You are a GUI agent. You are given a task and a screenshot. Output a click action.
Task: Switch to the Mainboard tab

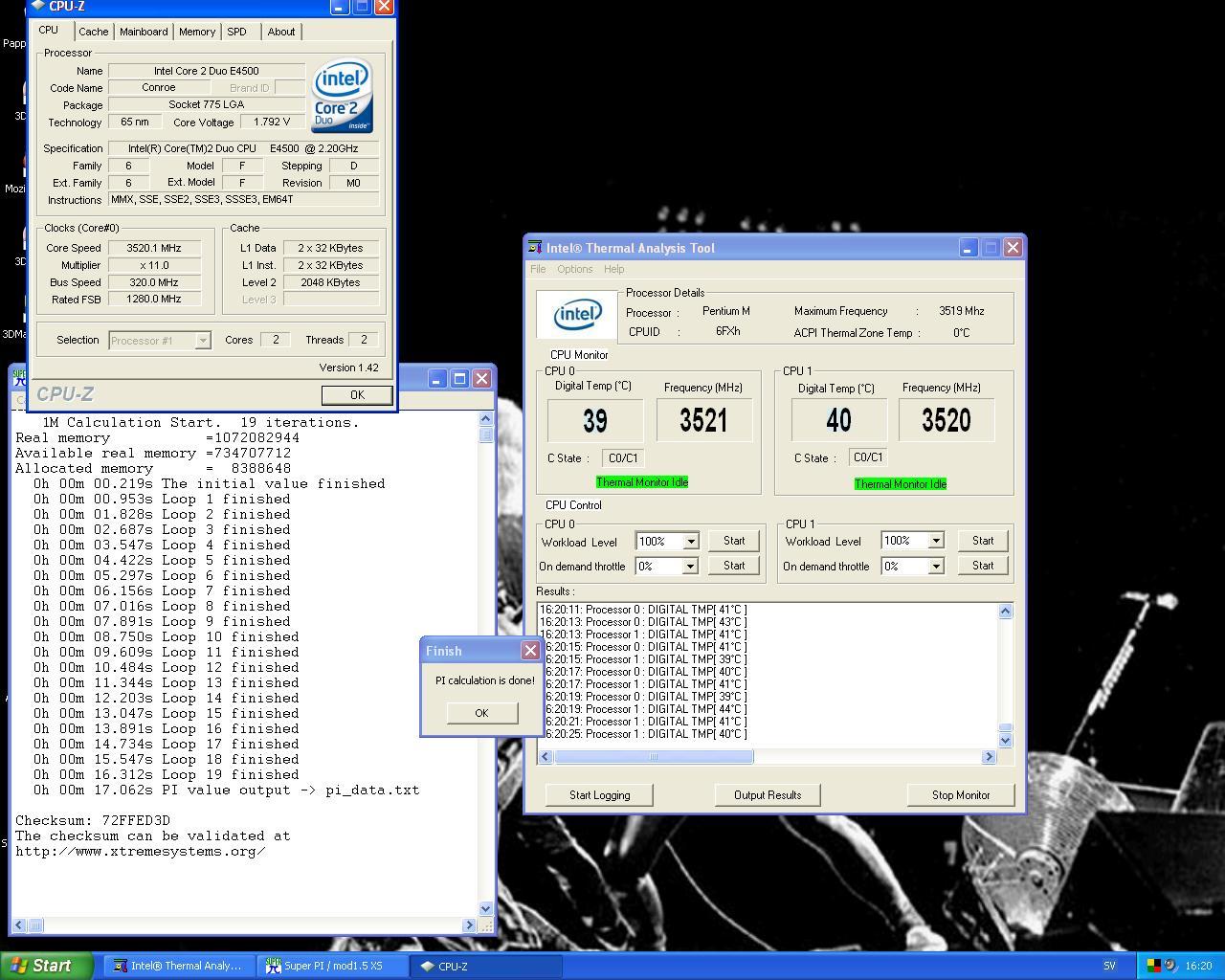tap(144, 32)
